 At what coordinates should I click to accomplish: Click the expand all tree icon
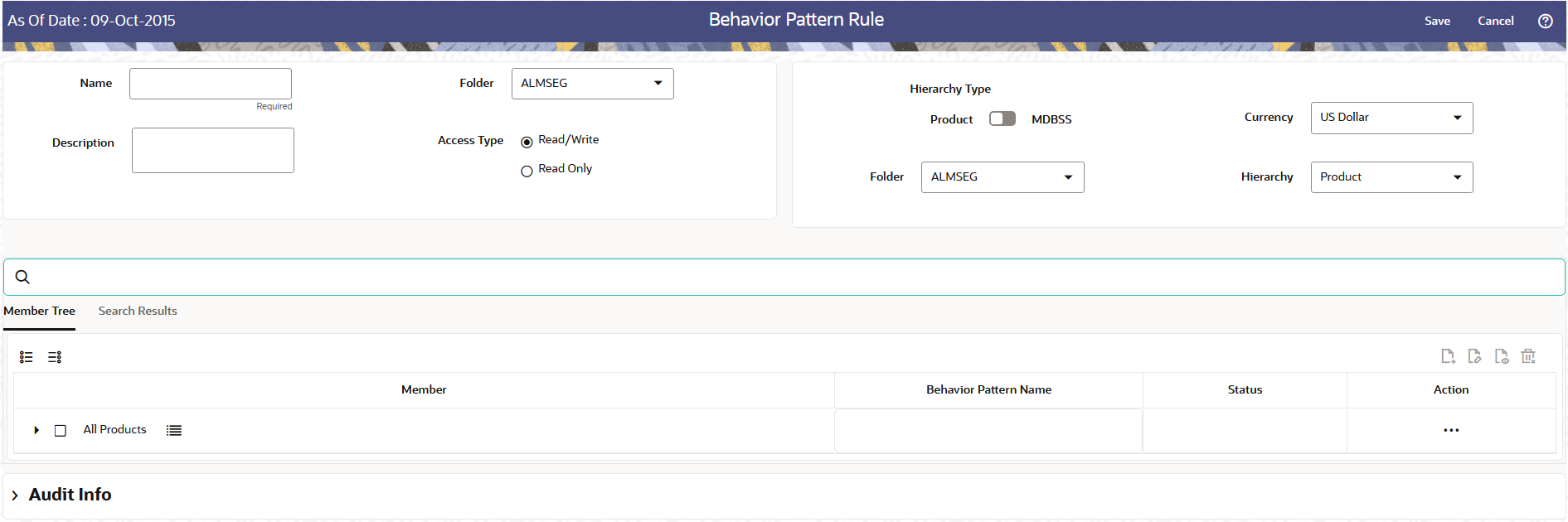coord(27,357)
